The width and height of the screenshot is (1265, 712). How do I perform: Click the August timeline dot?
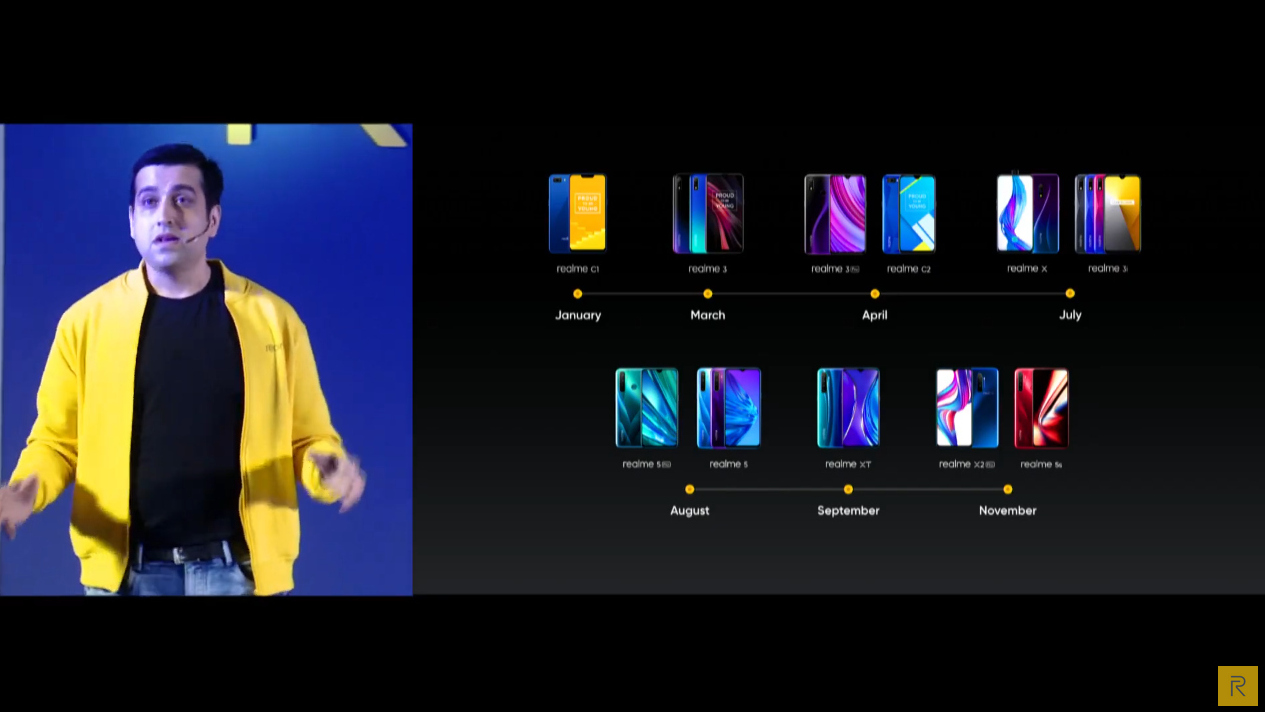(x=690, y=489)
